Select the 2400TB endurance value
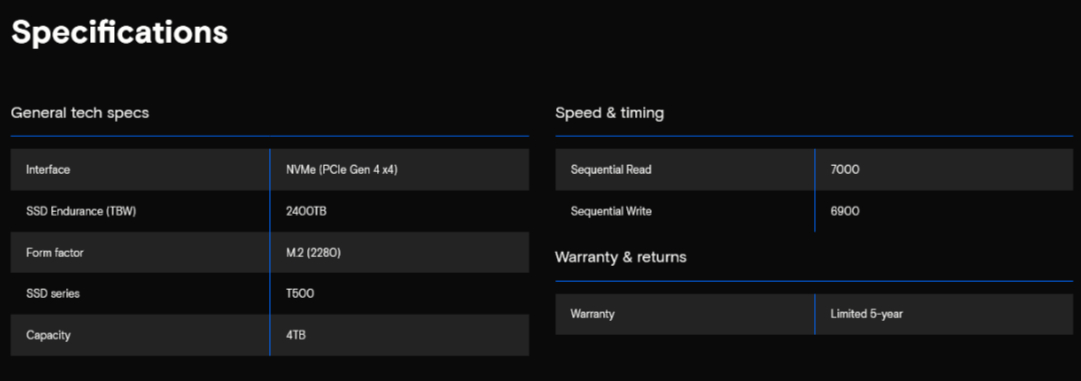 [x=306, y=211]
